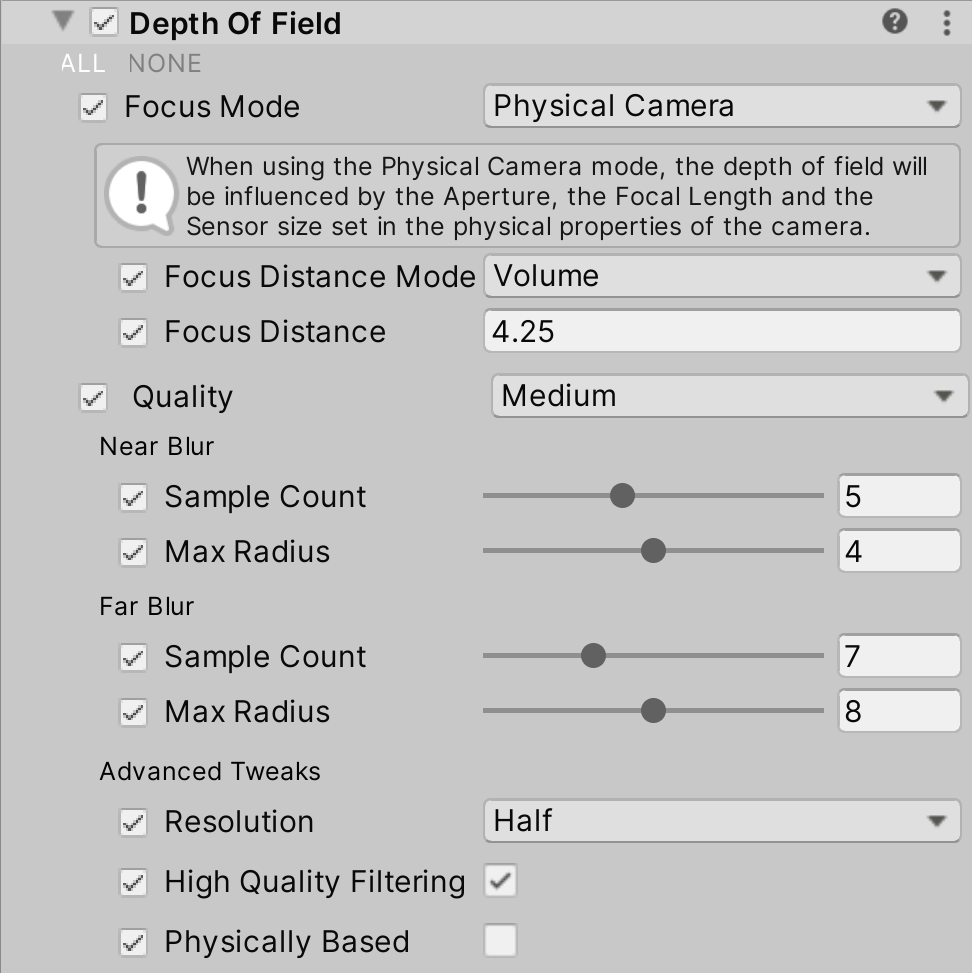Click the Focus Distance value field
Image resolution: width=972 pixels, height=973 pixels.
[720, 332]
